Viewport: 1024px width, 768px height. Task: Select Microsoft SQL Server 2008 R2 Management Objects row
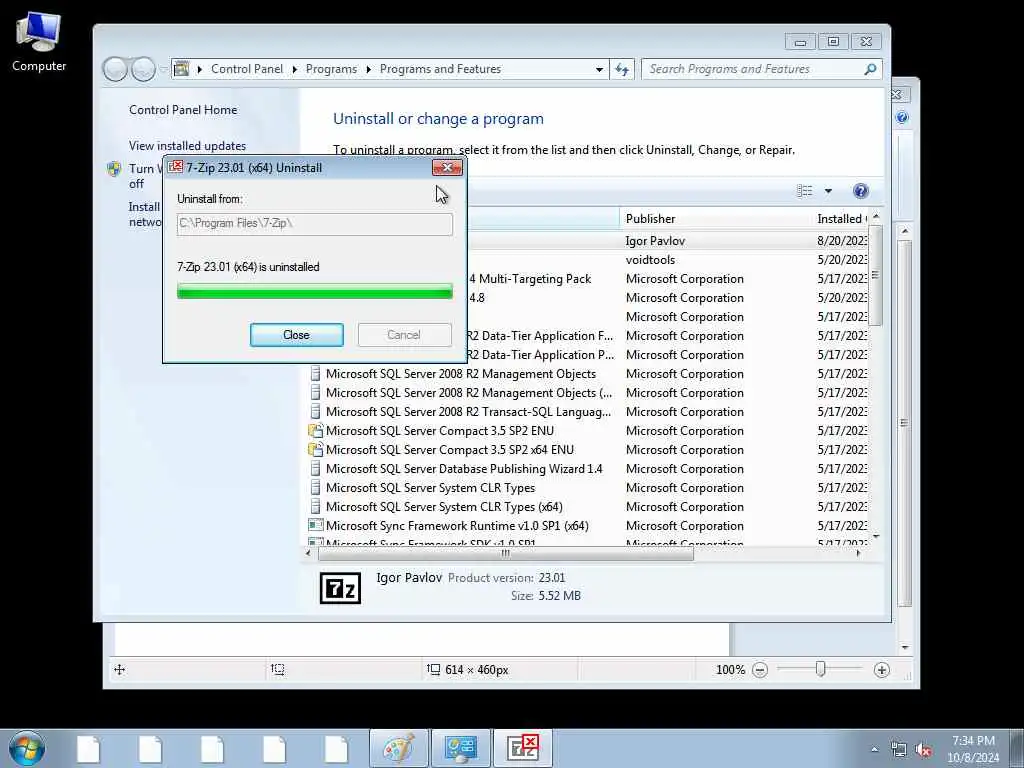coord(460,374)
